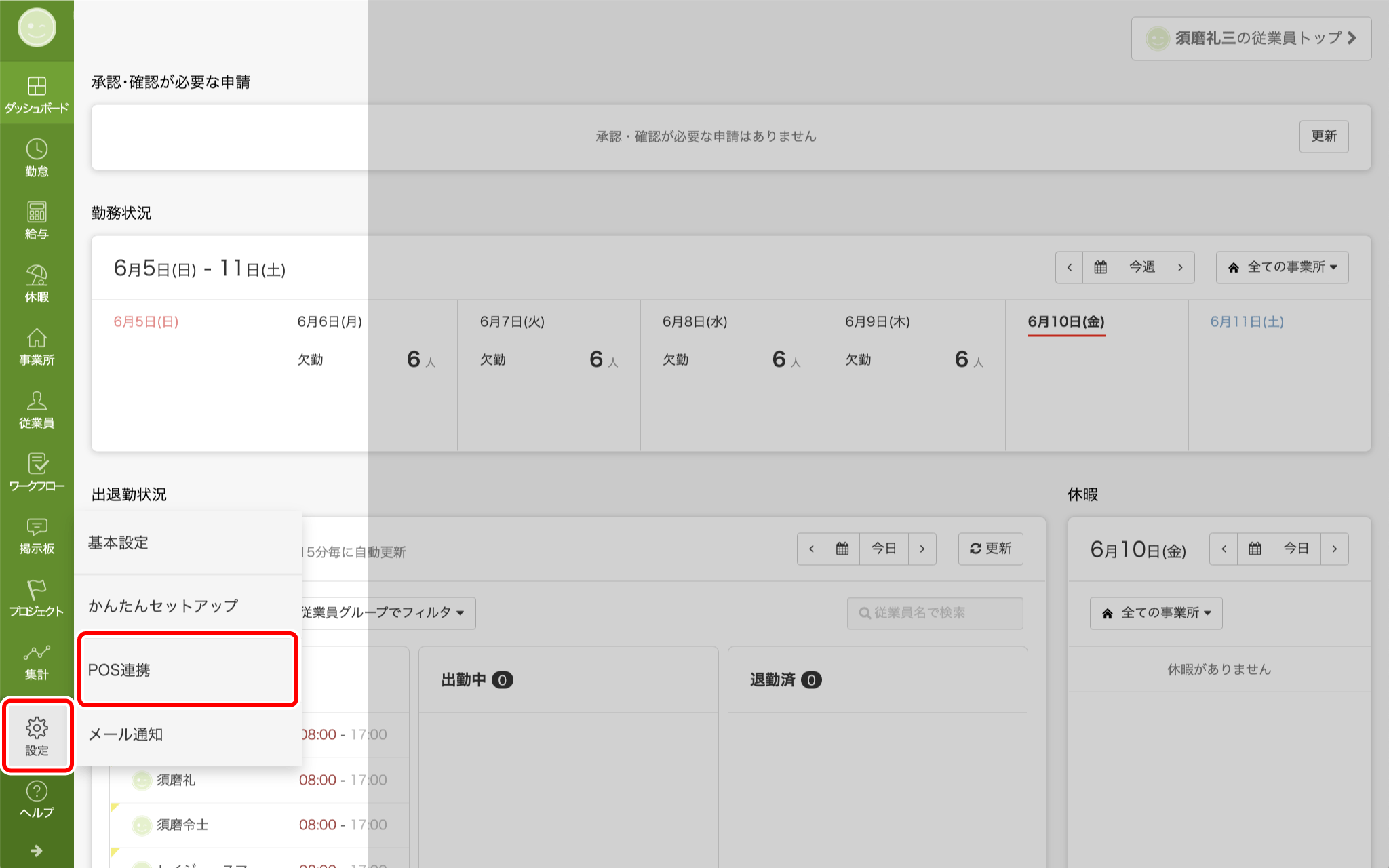The height and width of the screenshot is (868, 1389).
Task: Click the 6月7日(火) day column
Action: (549, 376)
